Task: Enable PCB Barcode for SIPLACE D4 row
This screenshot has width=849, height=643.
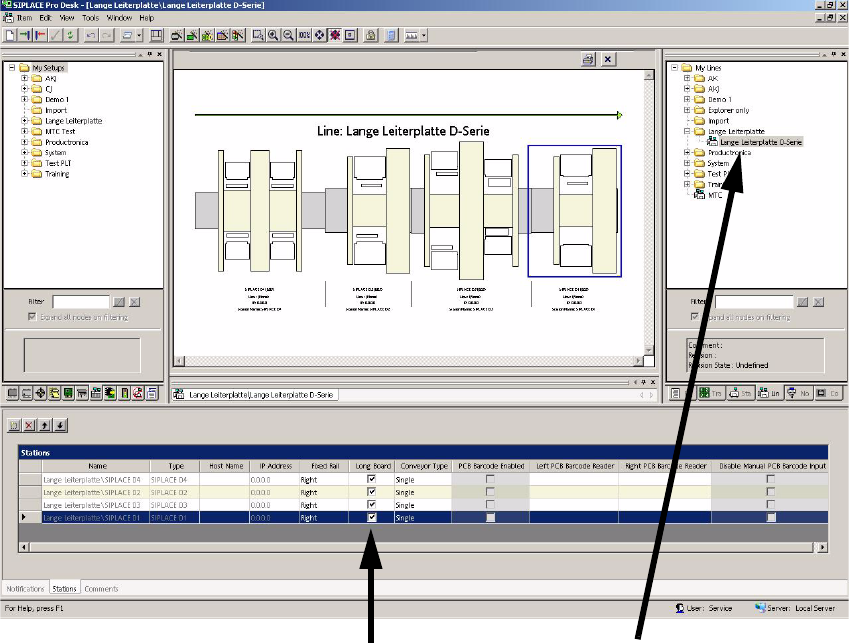Action: pyautogui.click(x=490, y=479)
